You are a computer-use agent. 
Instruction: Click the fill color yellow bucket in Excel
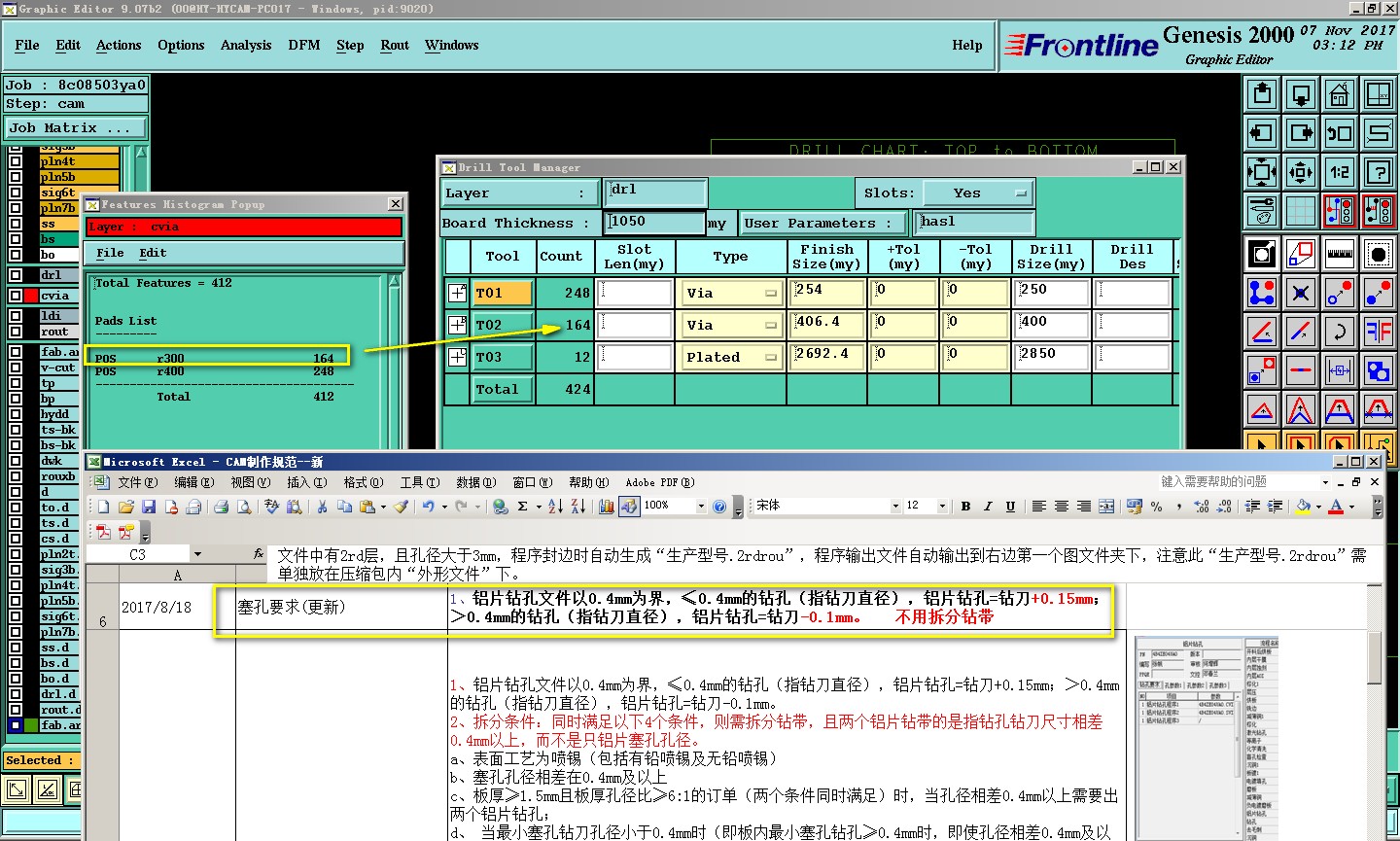pyautogui.click(x=1303, y=507)
